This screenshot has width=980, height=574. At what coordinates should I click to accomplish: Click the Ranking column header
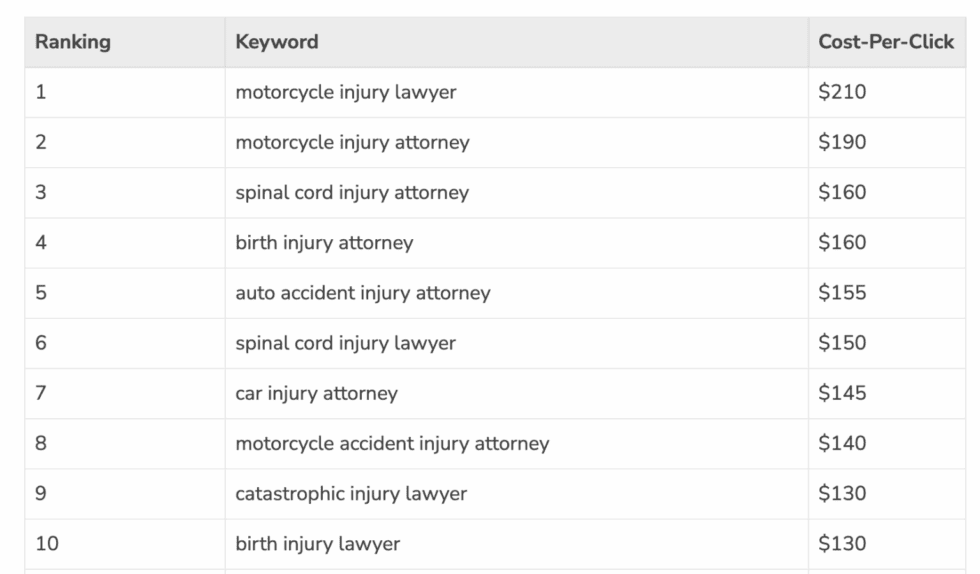pyautogui.click(x=73, y=42)
